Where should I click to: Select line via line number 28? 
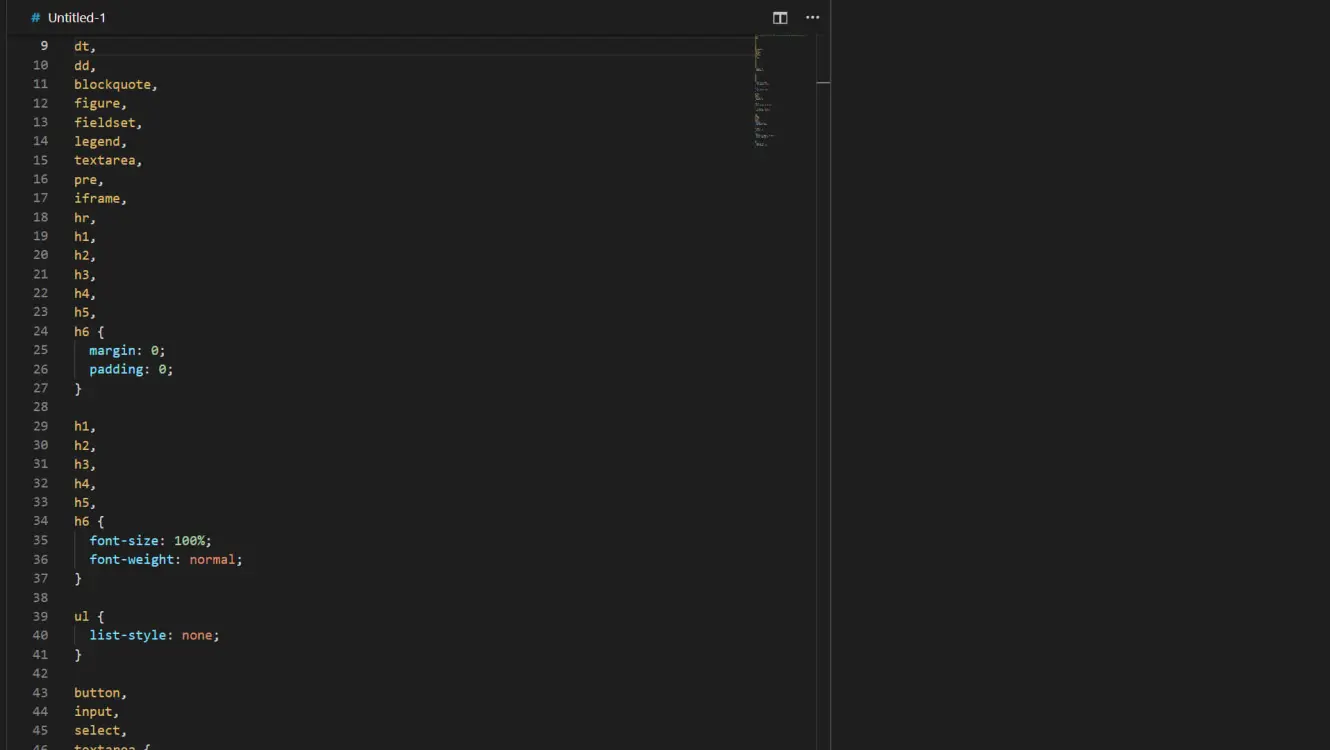pos(40,407)
